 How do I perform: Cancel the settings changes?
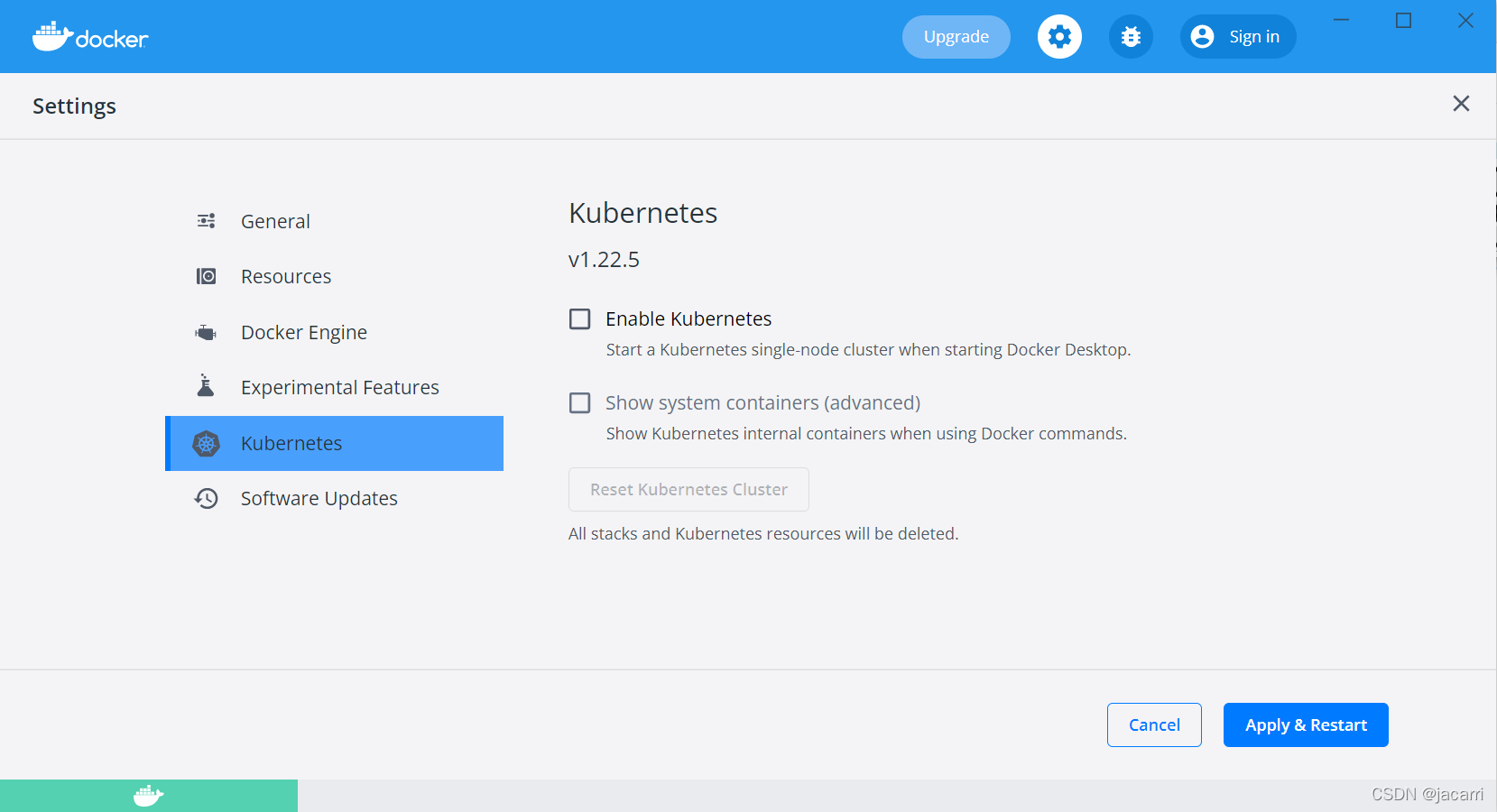[x=1154, y=724]
